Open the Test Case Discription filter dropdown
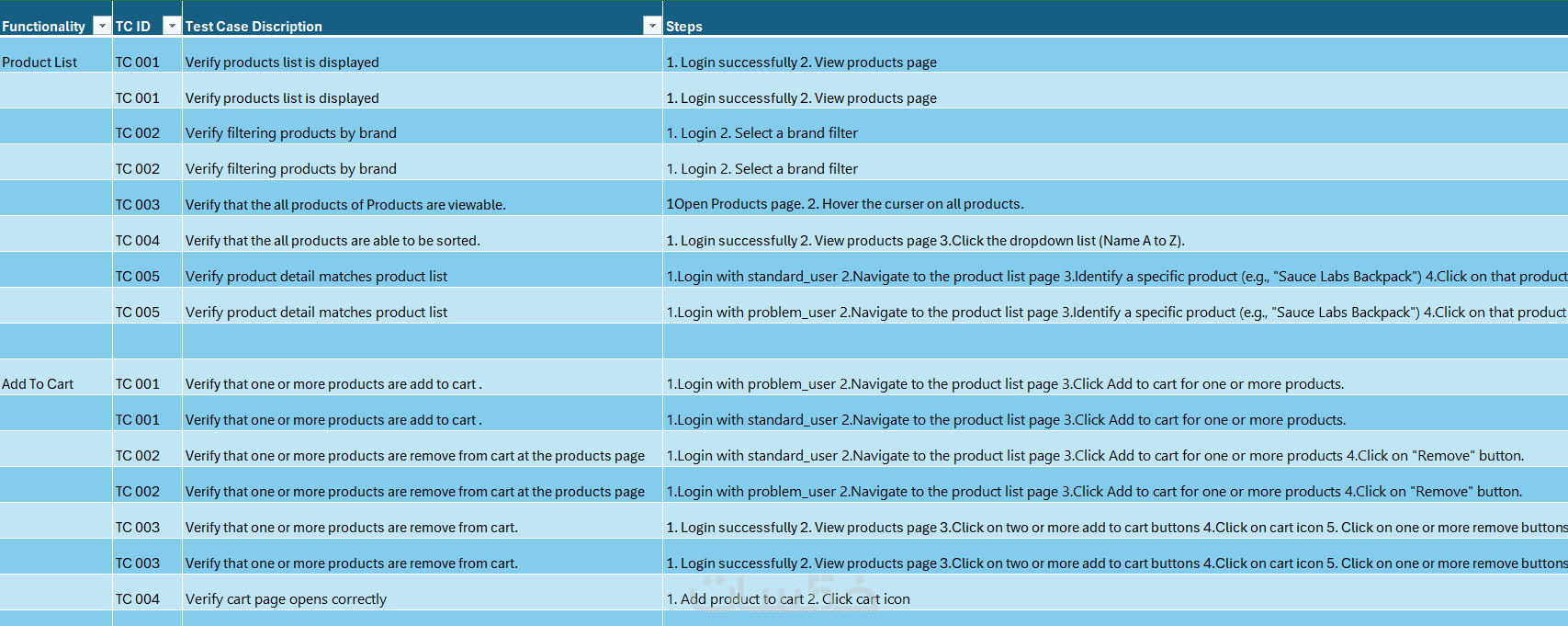 [x=652, y=26]
